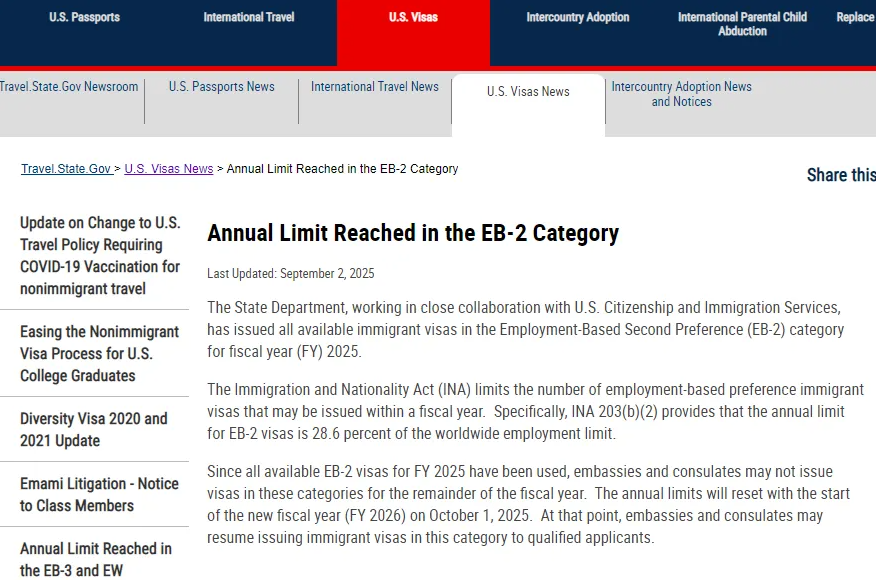Click the Travel.State.Gov breadcrumb link
The image size is (876, 580).
tap(66, 169)
